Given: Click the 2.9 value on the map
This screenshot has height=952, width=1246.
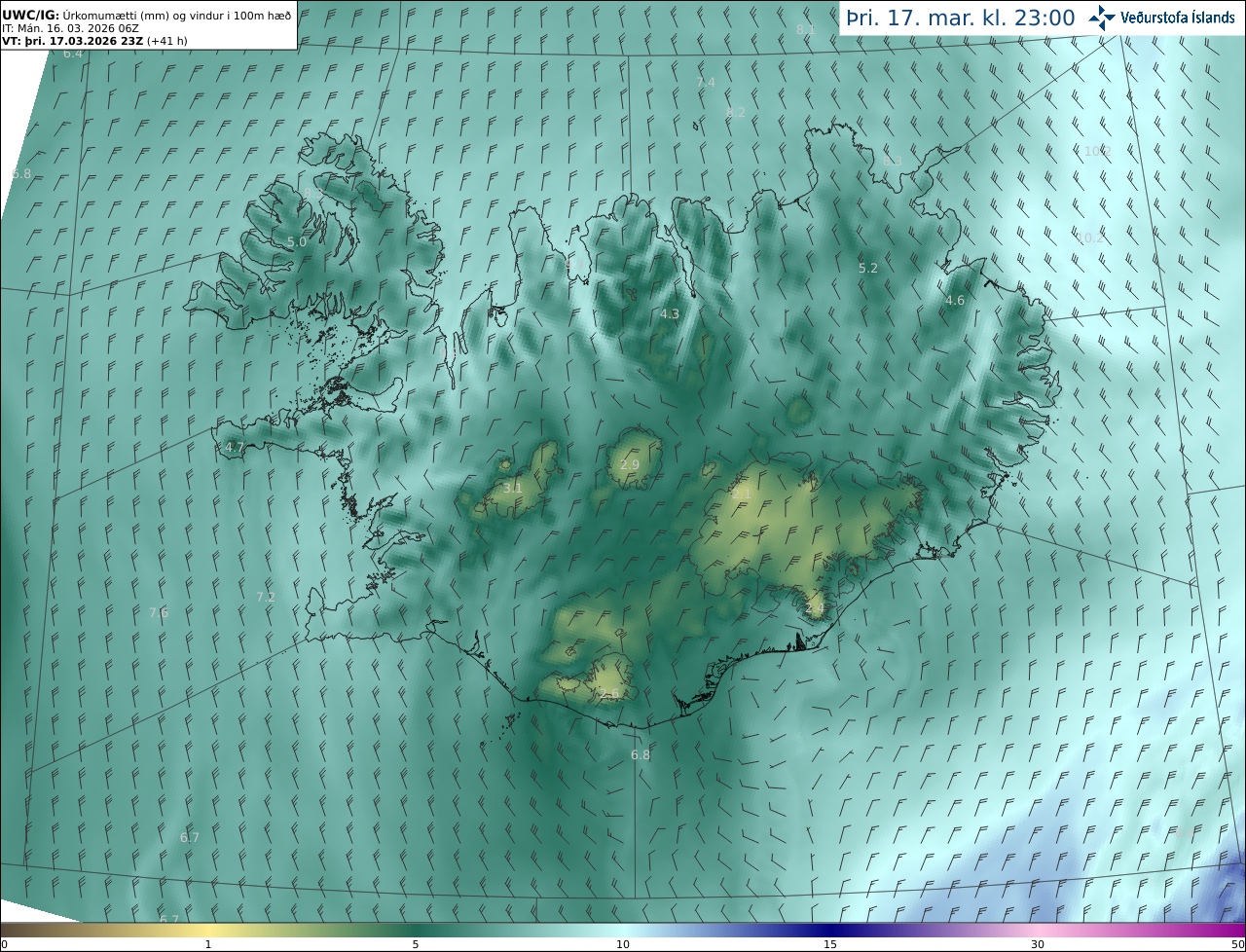Looking at the screenshot, I should click(630, 465).
